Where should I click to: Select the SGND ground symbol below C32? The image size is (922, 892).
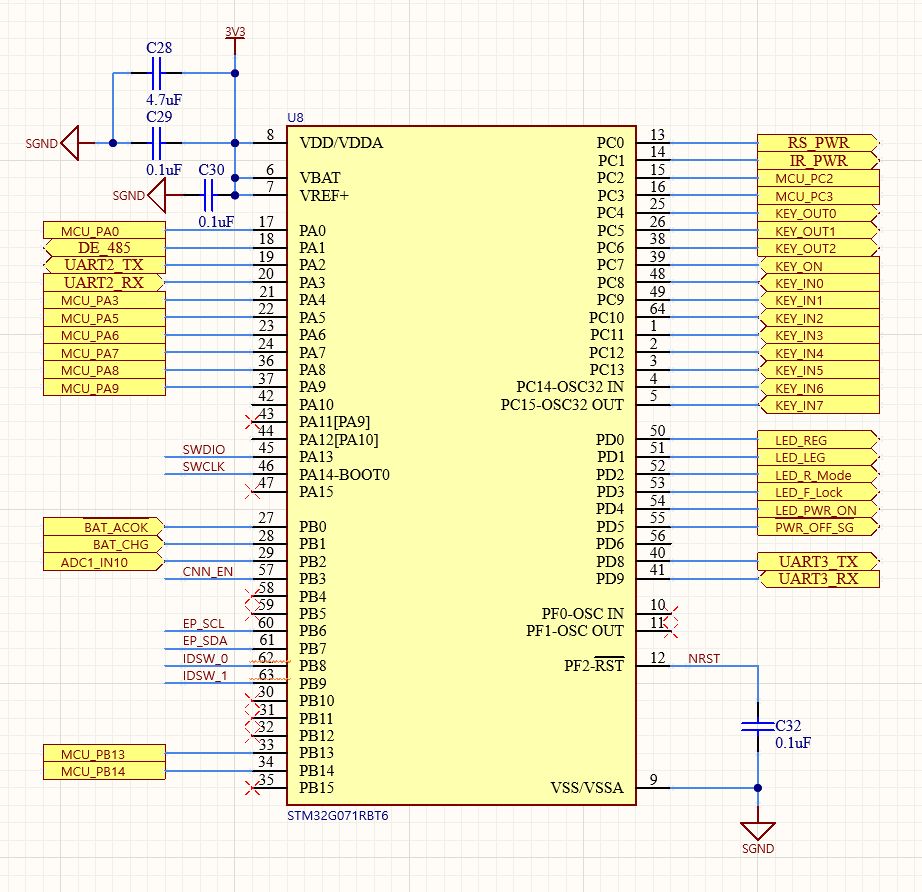pos(757,828)
